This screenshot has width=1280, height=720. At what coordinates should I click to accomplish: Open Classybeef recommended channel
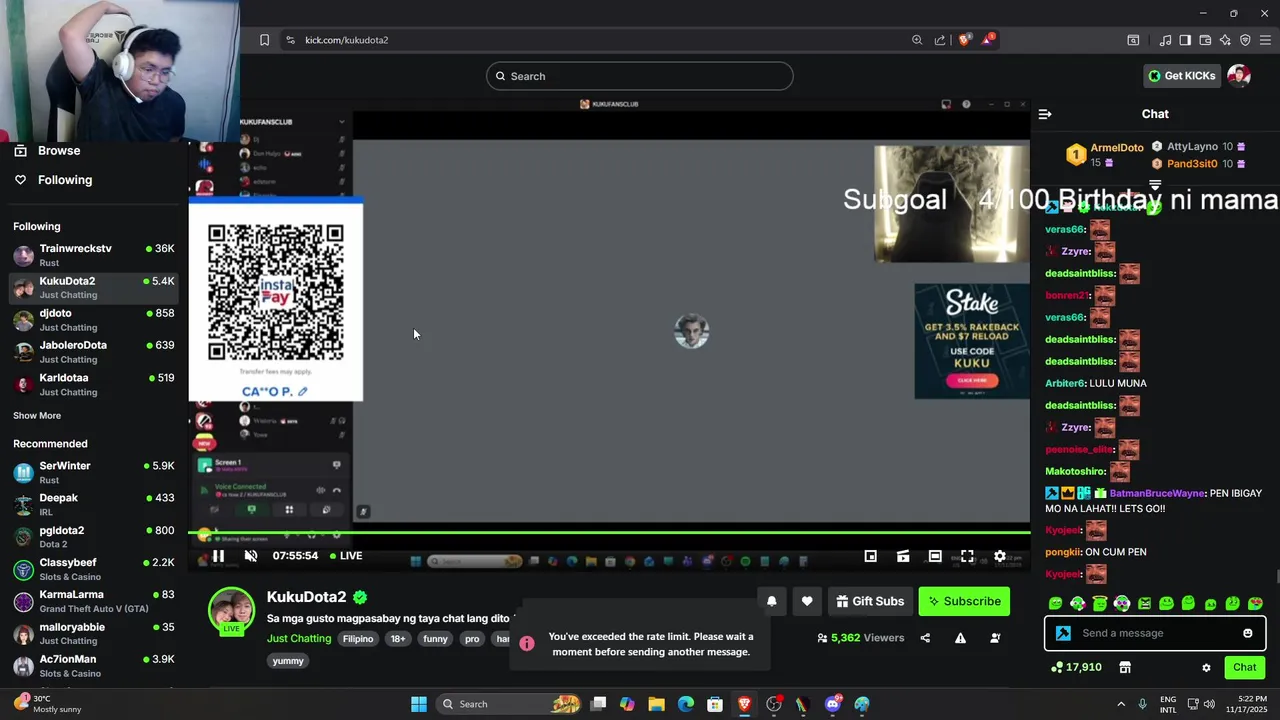94,569
